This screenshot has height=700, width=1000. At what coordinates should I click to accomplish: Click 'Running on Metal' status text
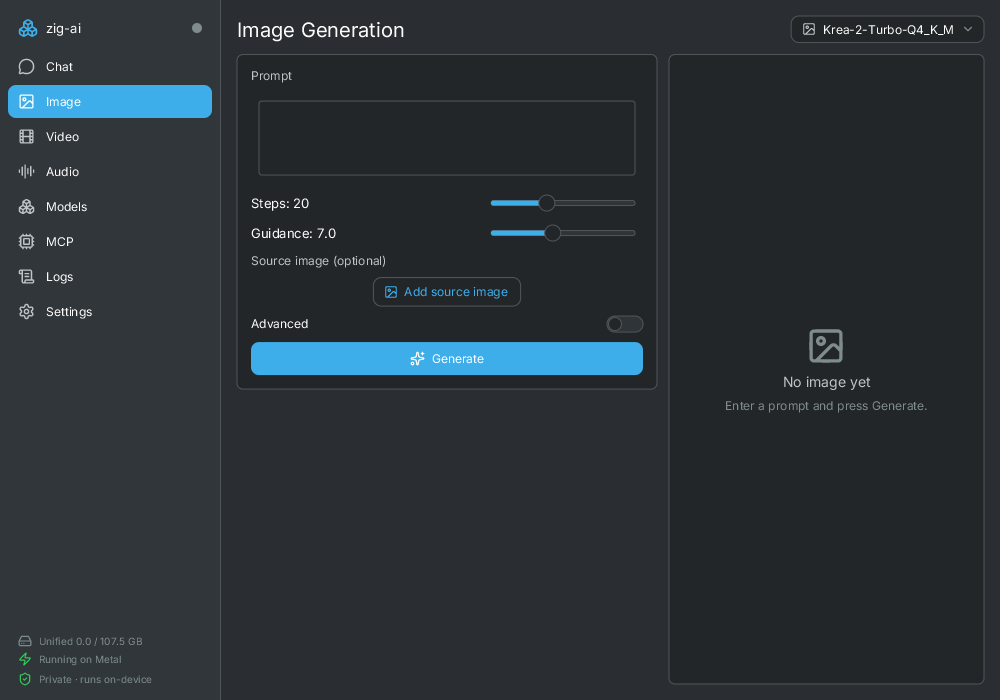tap(80, 659)
